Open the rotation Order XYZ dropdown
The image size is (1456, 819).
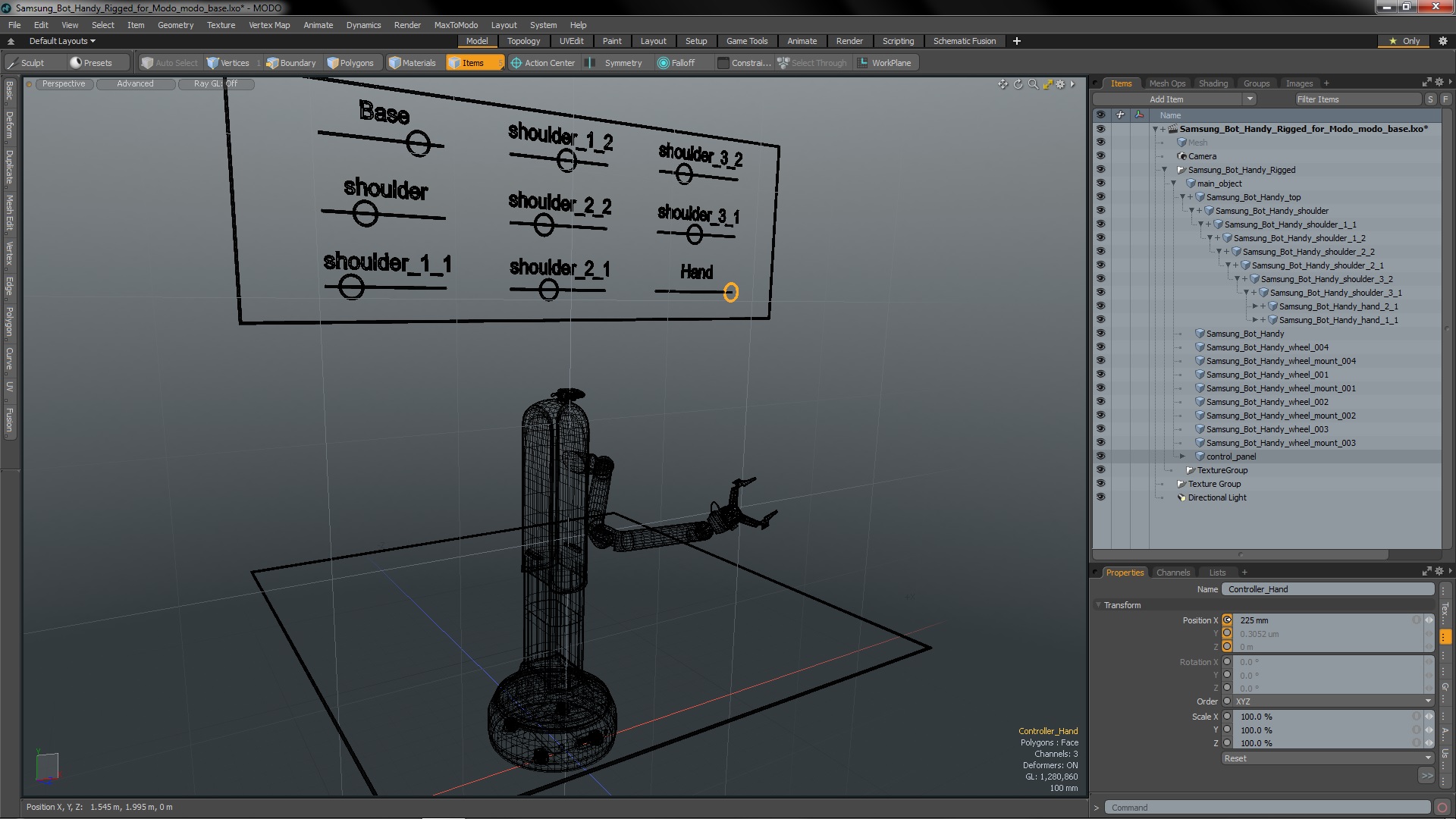tap(1332, 701)
